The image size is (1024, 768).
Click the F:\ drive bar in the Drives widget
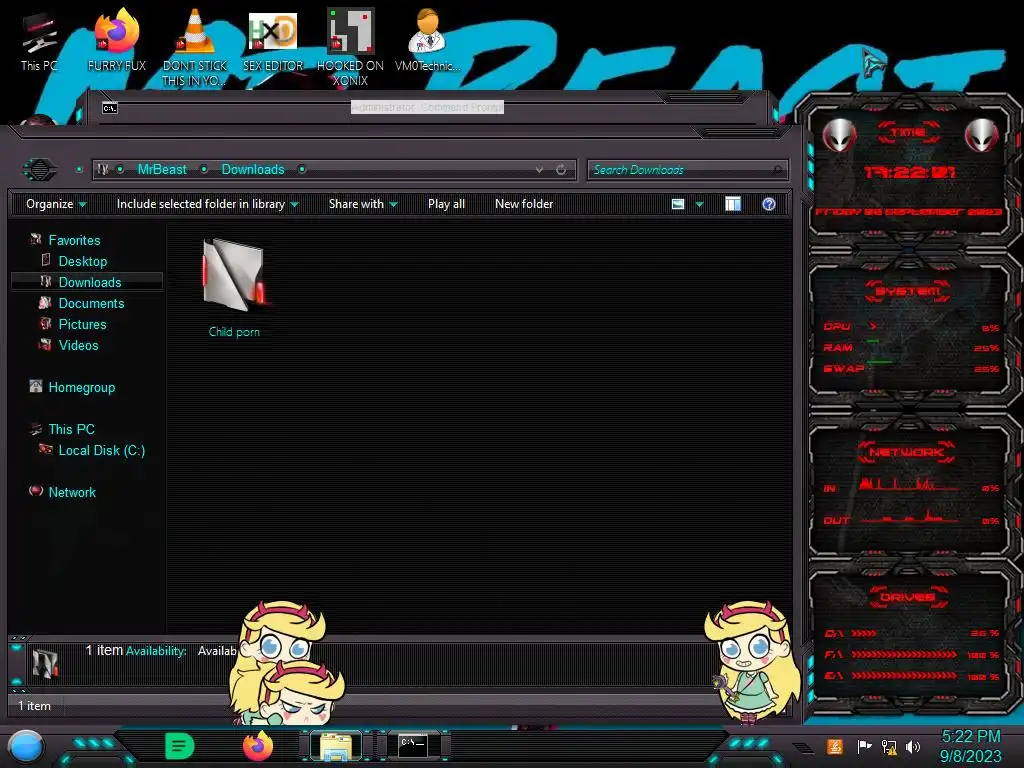[911, 654]
